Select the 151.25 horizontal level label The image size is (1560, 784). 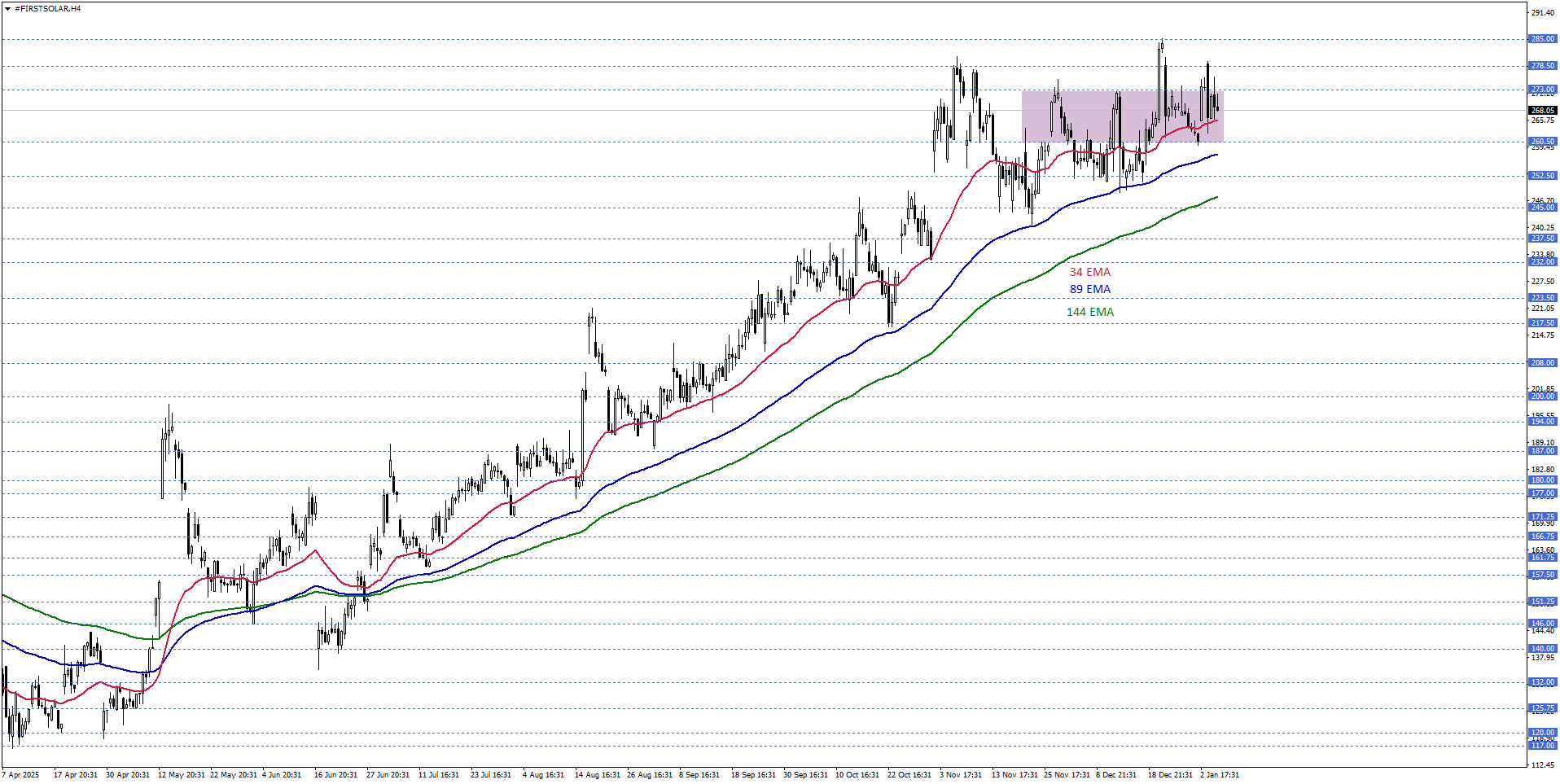tap(1543, 602)
